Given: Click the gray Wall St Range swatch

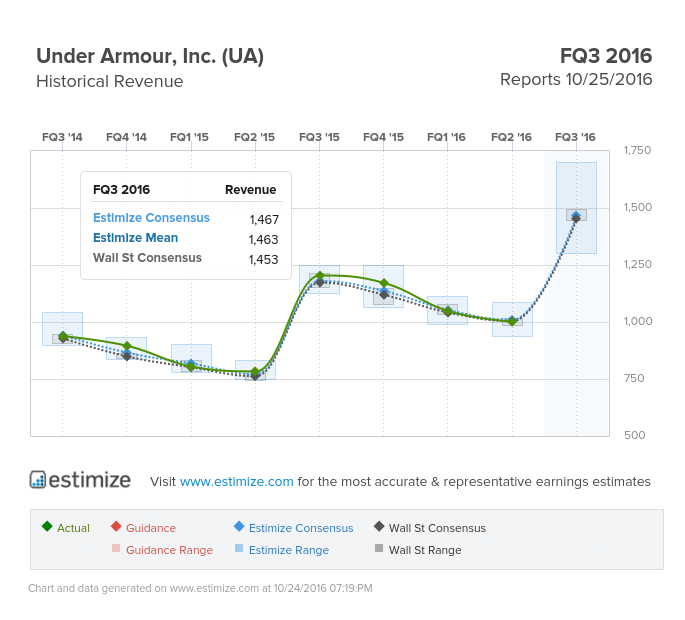Looking at the screenshot, I should point(379,548).
